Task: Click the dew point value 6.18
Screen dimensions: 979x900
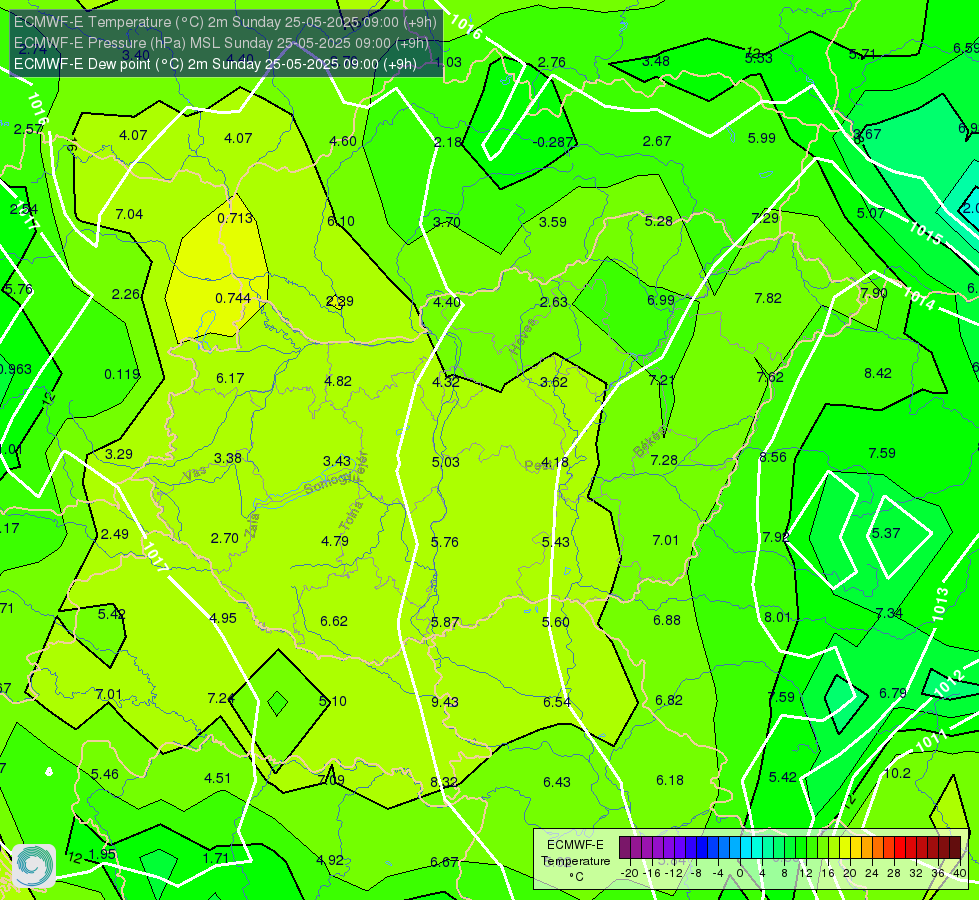Action: point(669,780)
